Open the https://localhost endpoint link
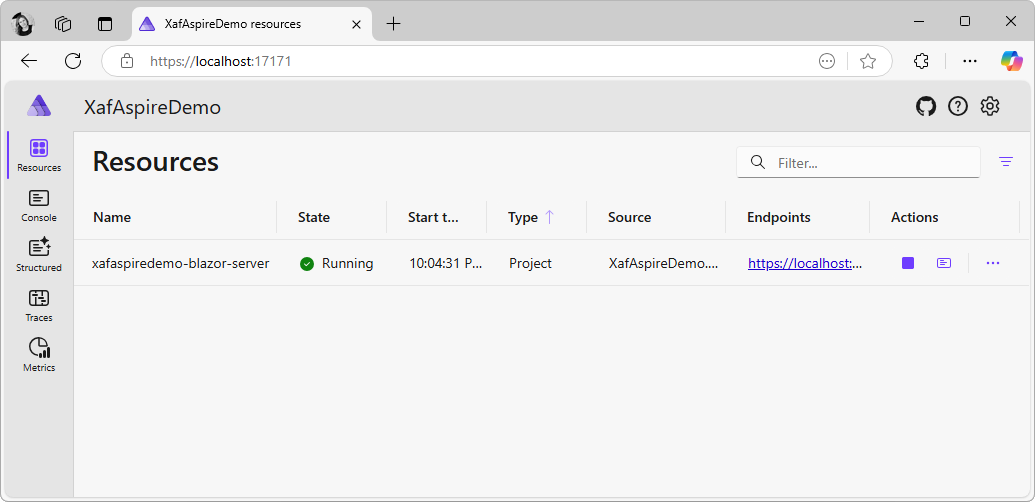The image size is (1035, 502). [805, 263]
